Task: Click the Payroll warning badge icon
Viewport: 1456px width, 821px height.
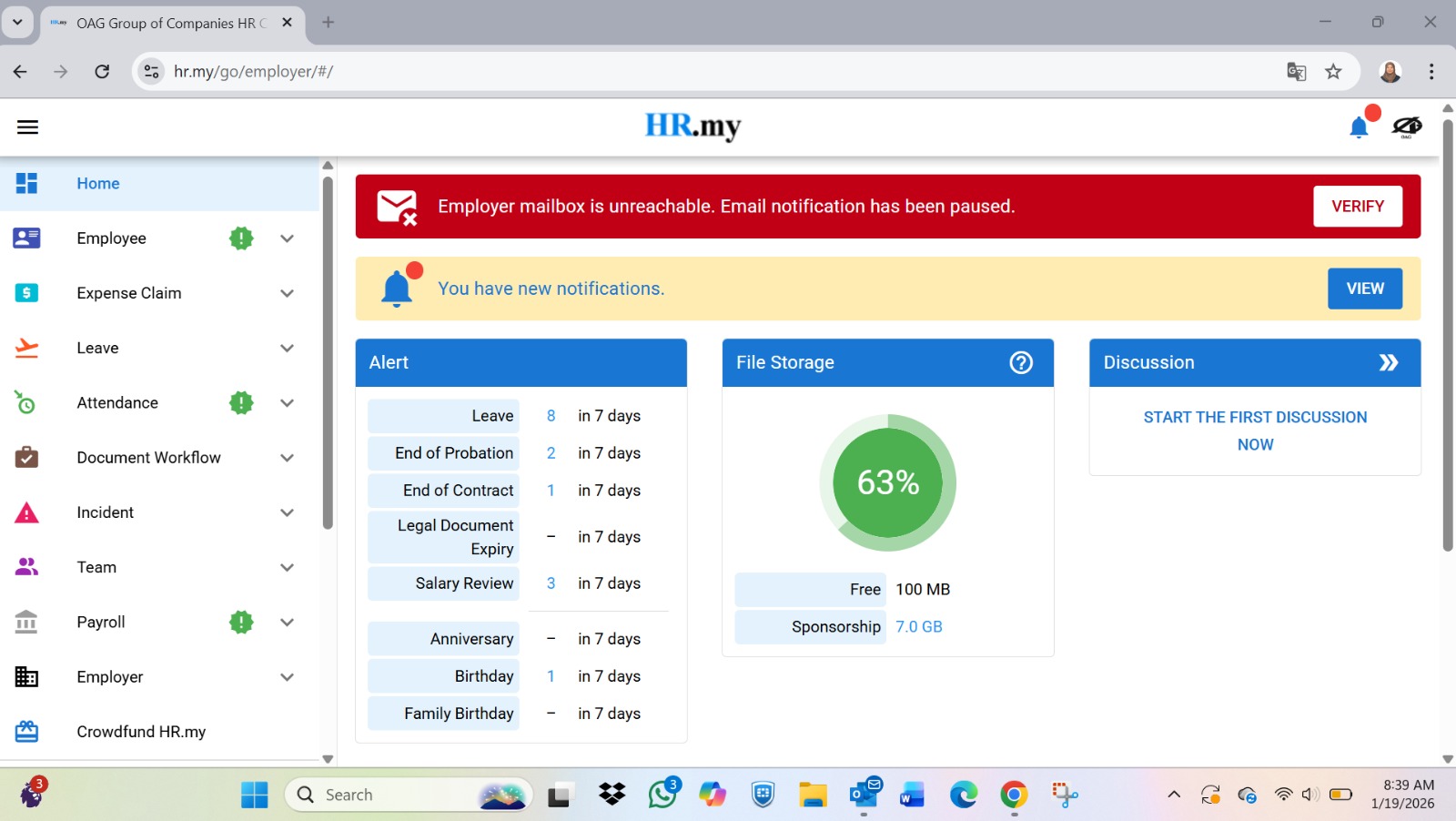Action: click(241, 623)
